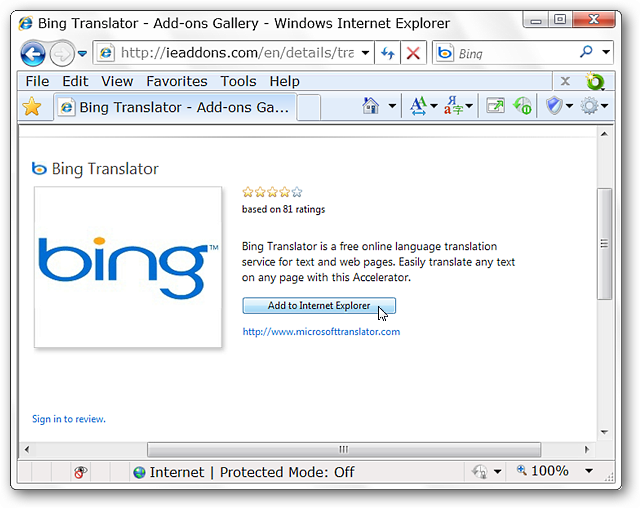Expand the zoom level dropdown arrow

pyautogui.click(x=589, y=471)
